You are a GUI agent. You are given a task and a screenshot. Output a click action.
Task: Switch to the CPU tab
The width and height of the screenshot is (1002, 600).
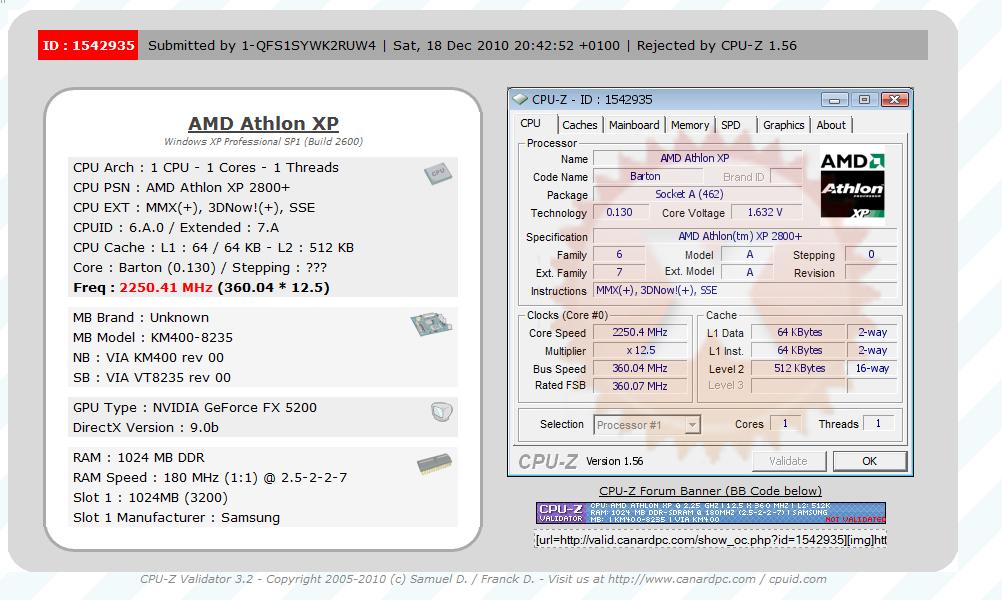coord(530,124)
